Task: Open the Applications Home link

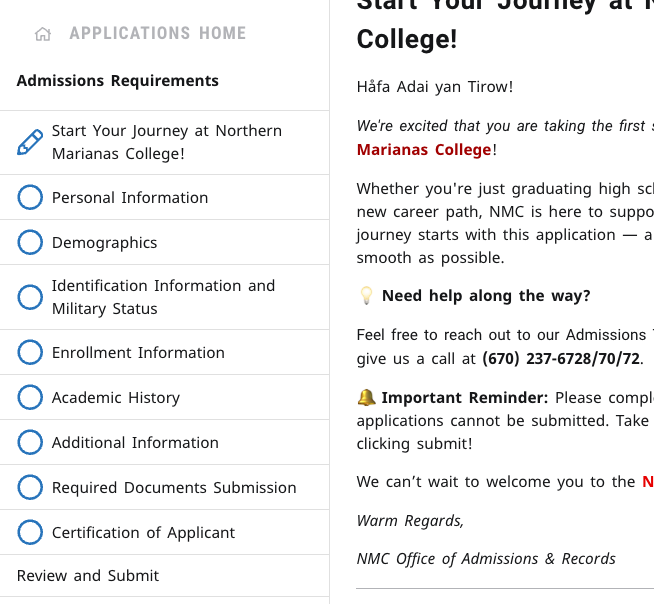Action: tap(158, 33)
